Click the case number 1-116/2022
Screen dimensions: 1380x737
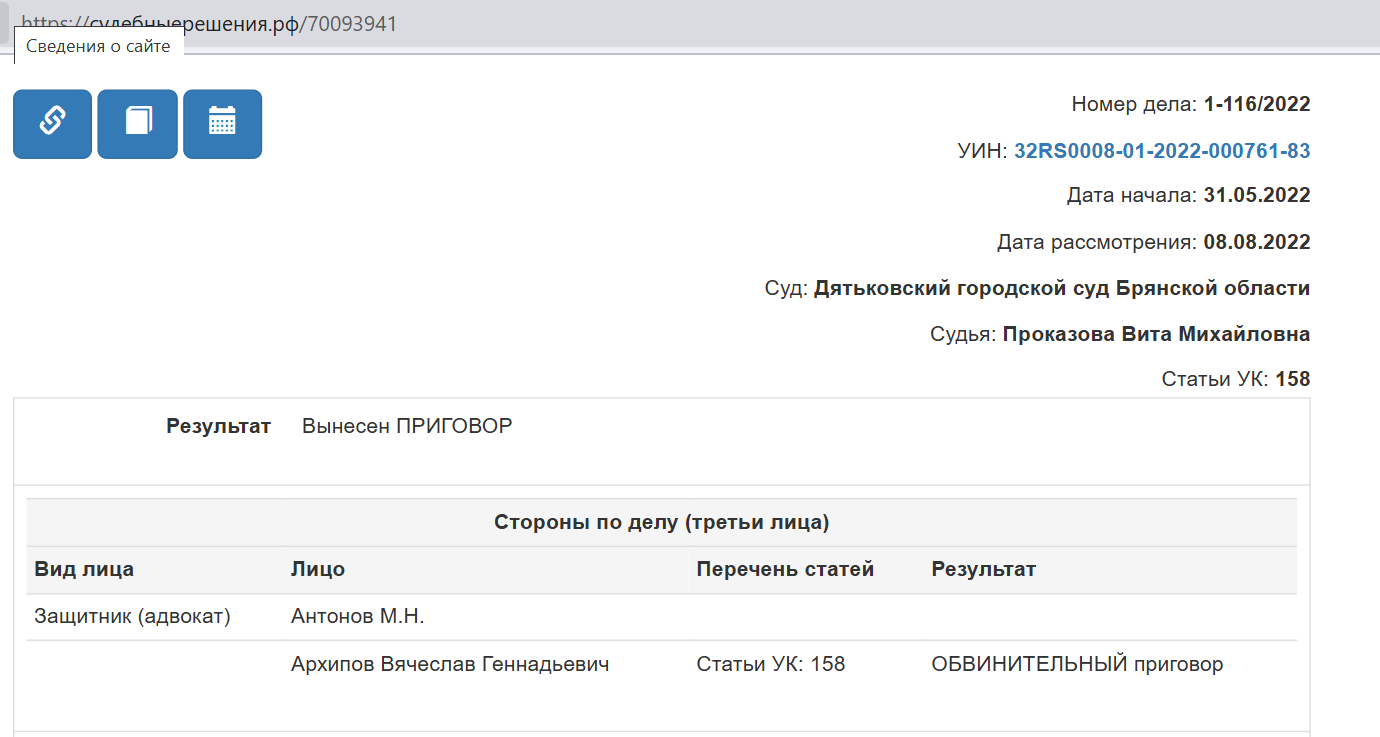click(x=1257, y=104)
